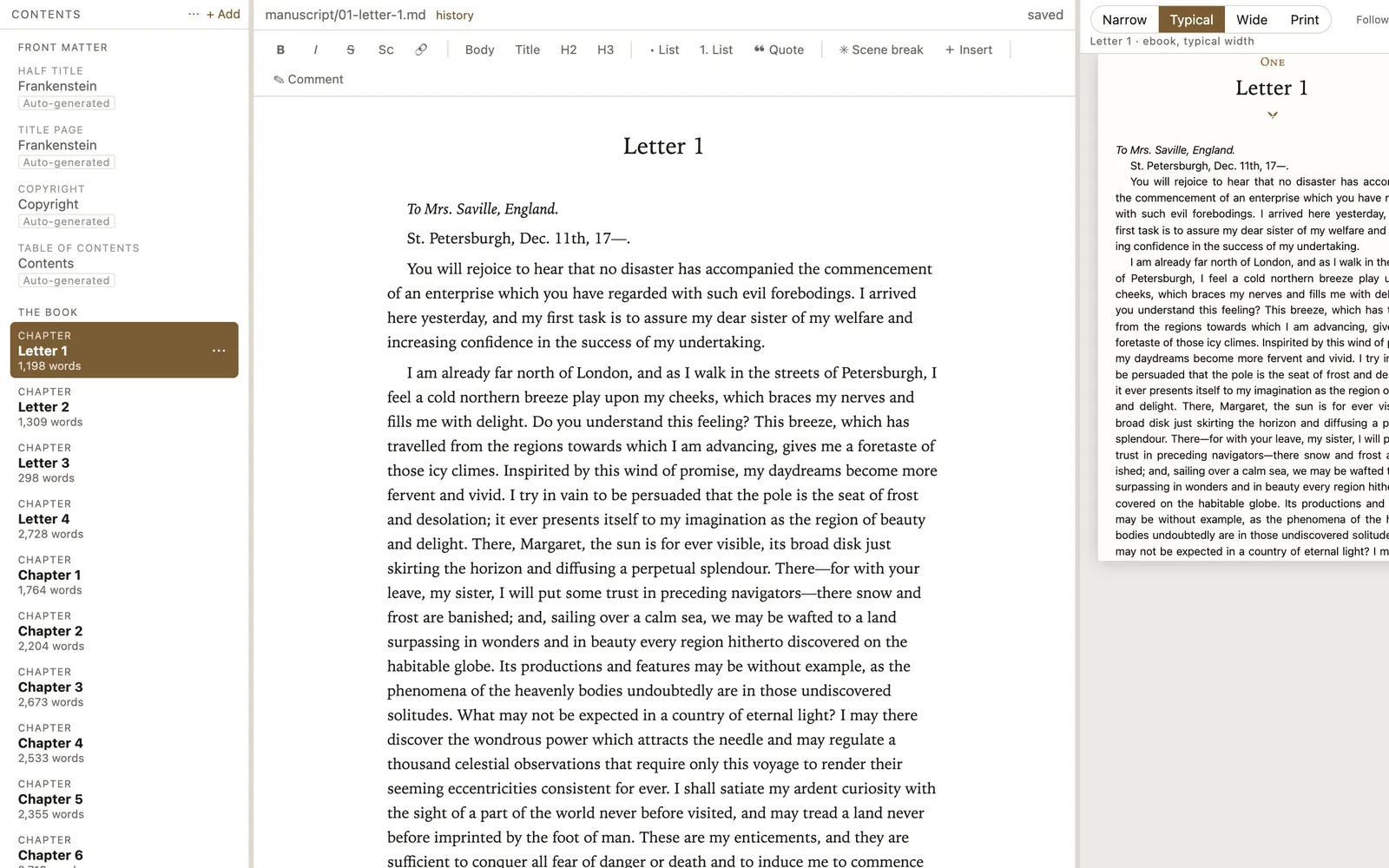Apply bold formatting
Viewport: 1389px width, 868px height.
pyautogui.click(x=280, y=49)
